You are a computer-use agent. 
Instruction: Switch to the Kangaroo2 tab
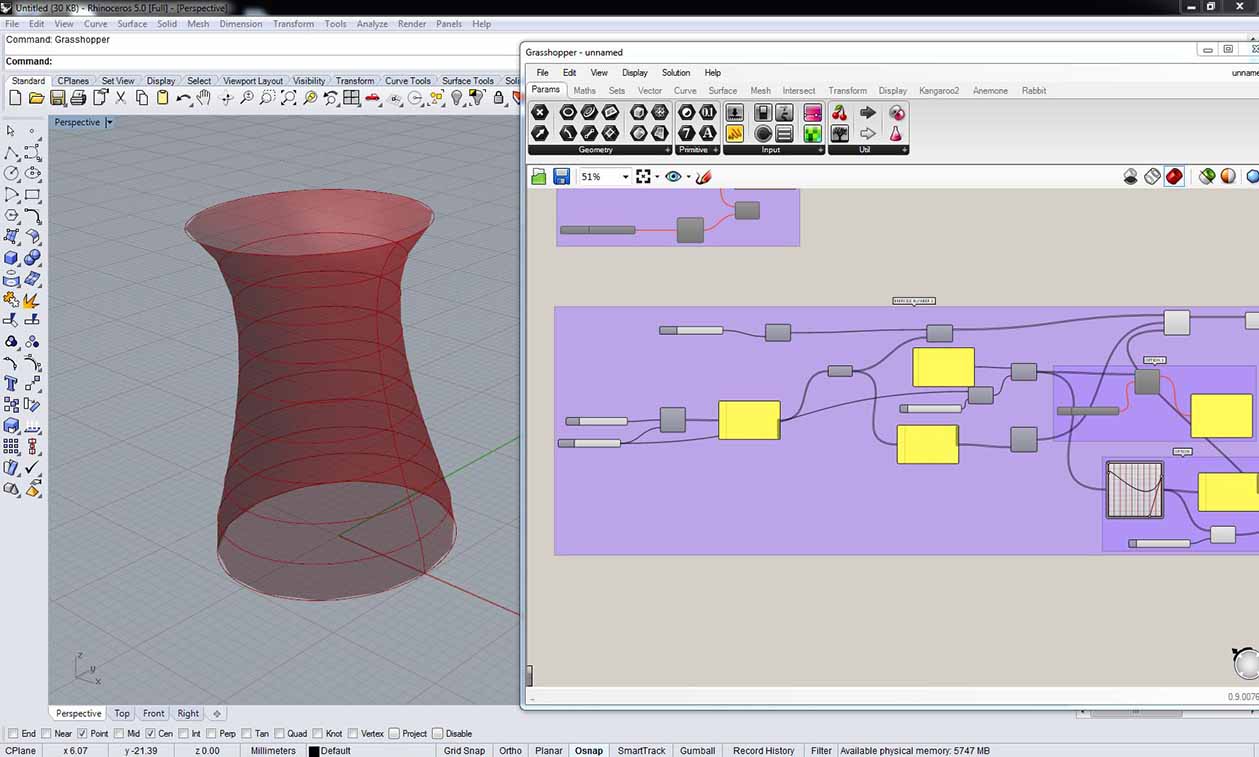click(x=939, y=91)
